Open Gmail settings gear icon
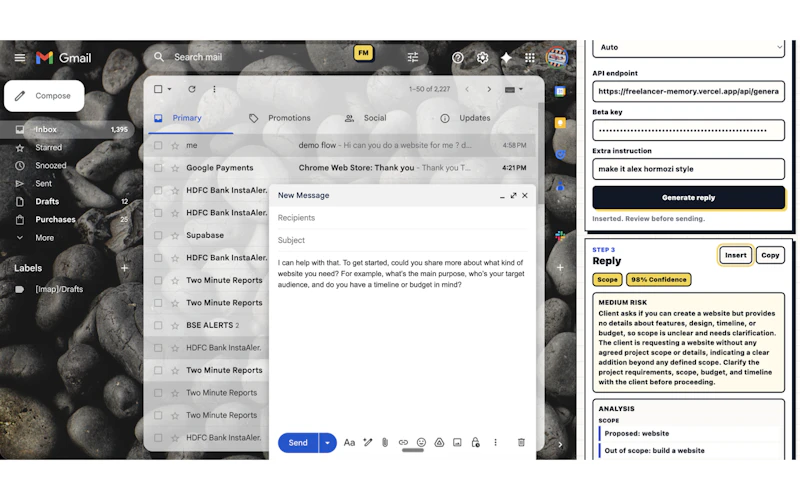The image size is (800, 500). (x=482, y=58)
